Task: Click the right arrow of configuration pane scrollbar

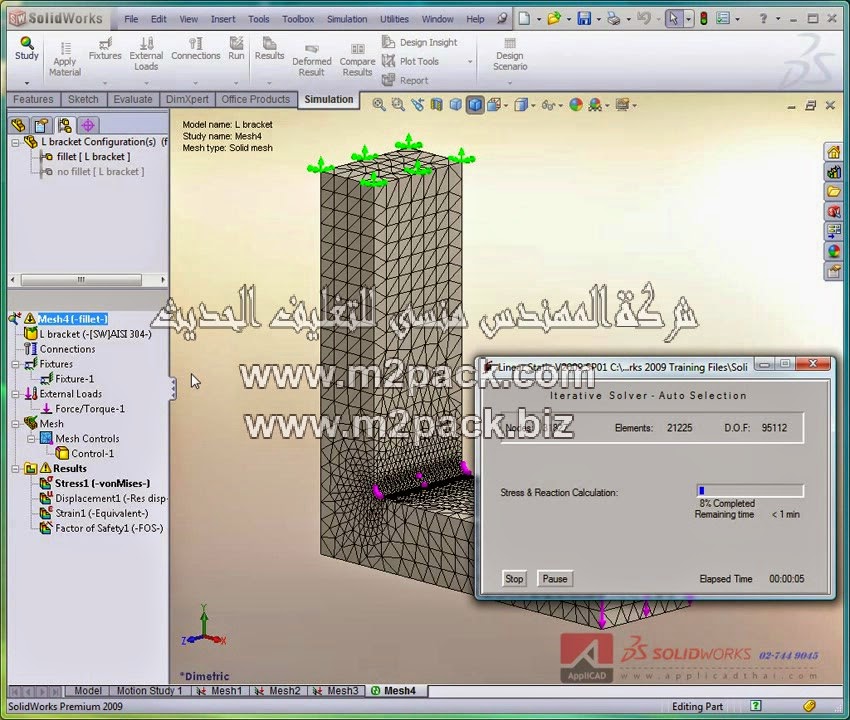Action: pyautogui.click(x=163, y=280)
